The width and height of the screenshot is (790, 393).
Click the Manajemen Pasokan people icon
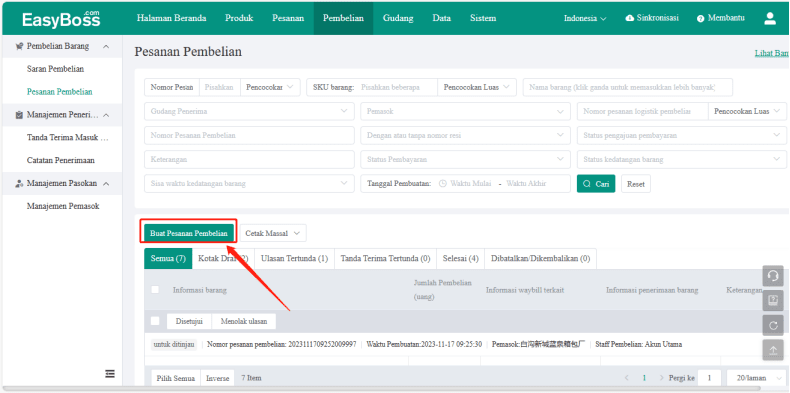(19, 183)
